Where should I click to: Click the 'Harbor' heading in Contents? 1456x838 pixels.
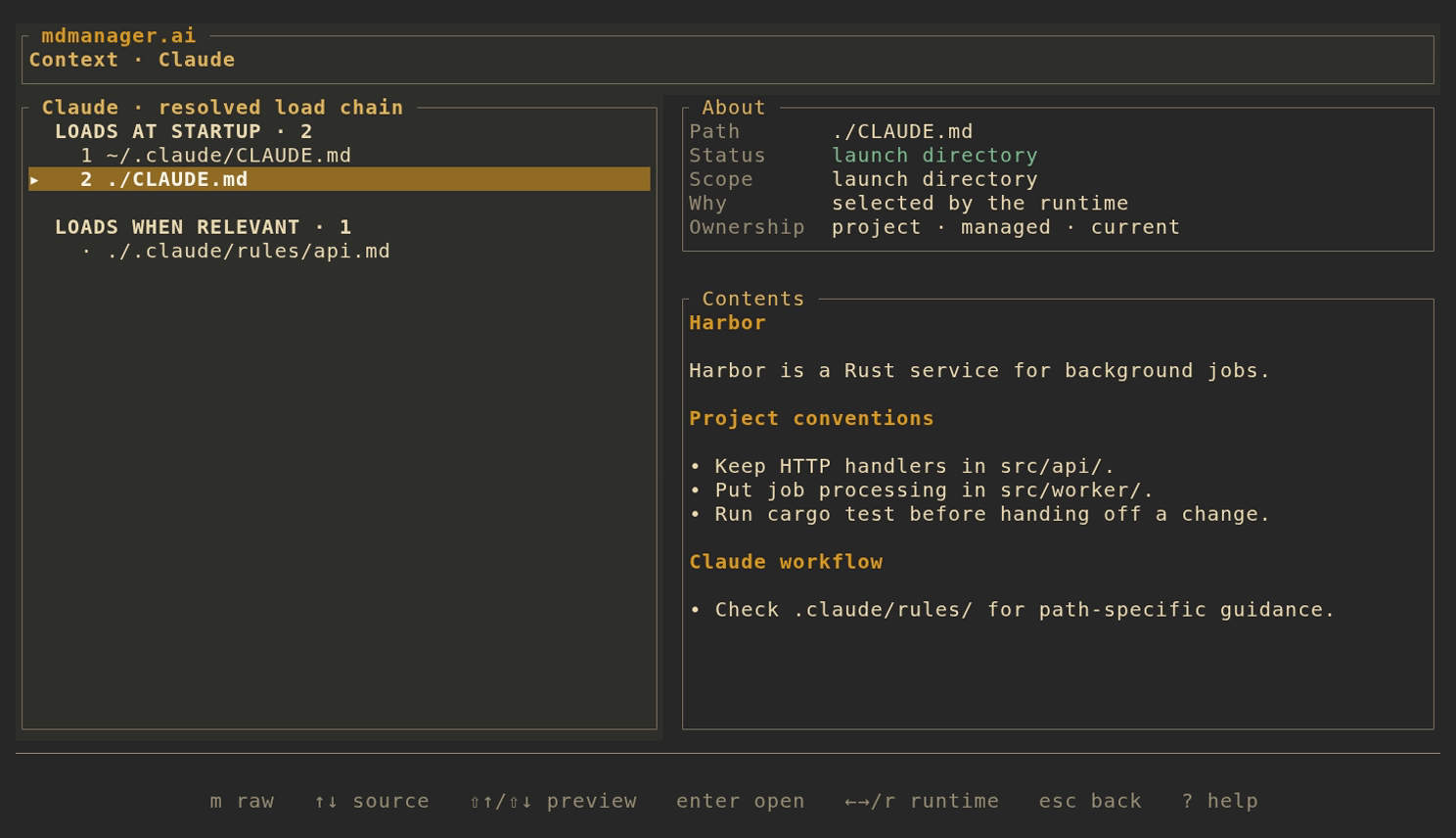click(x=727, y=323)
